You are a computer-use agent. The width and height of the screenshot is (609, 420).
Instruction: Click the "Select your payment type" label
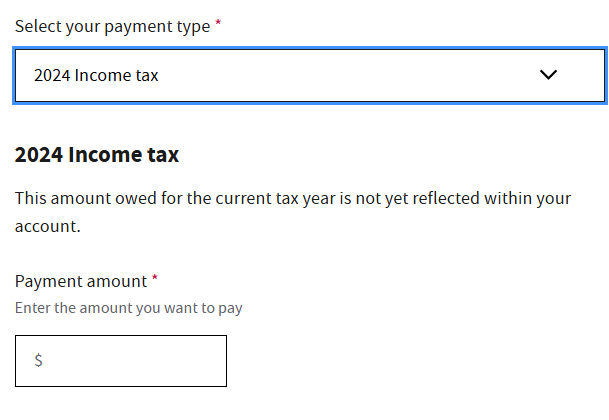tap(112, 27)
